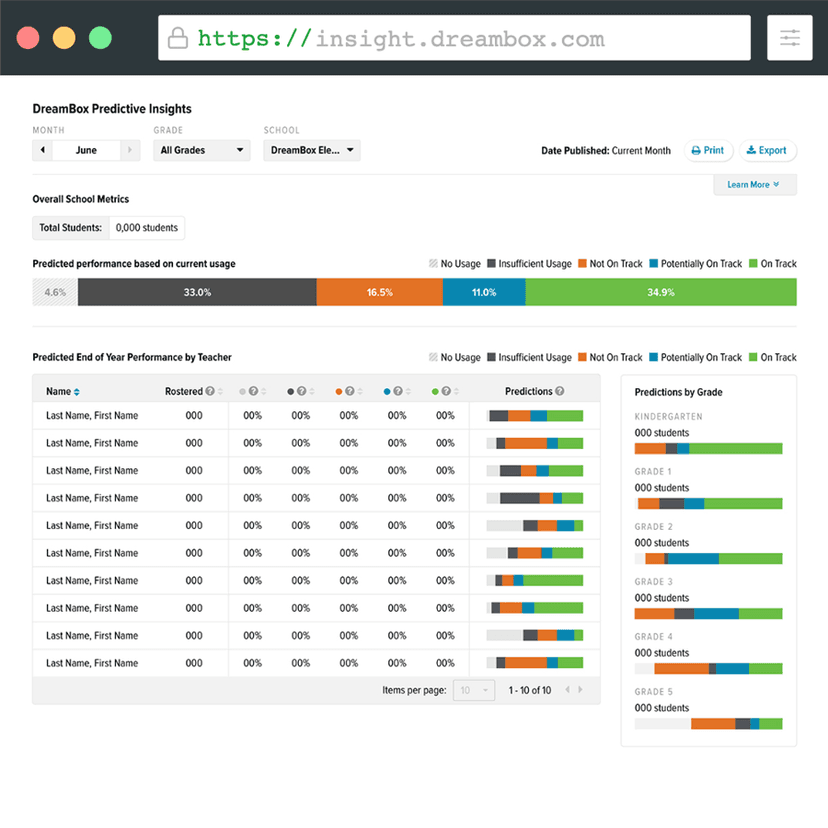This screenshot has height=828, width=828.
Task: Click help icon next to orange dot column
Action: (350, 392)
